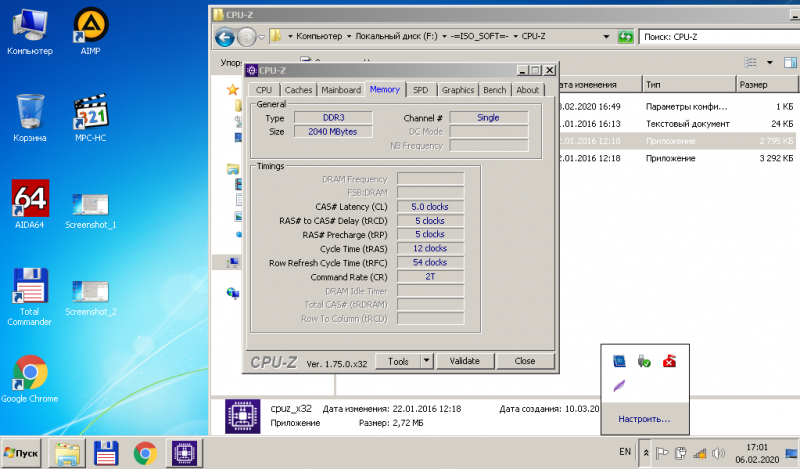
Task: Click the purple feather tray icon
Action: 619,386
